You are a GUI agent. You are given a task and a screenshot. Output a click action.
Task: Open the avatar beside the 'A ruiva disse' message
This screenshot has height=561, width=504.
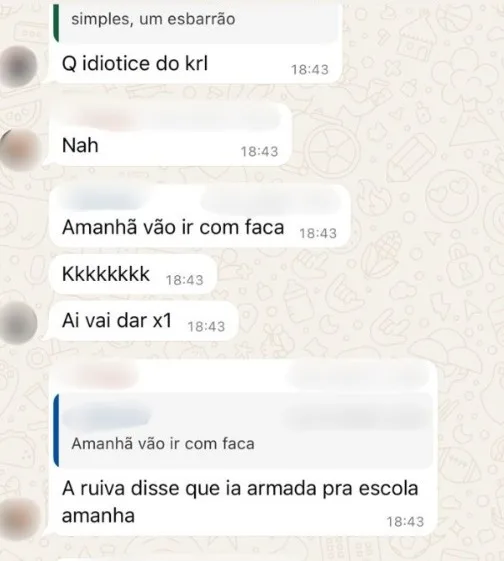[x=18, y=519]
